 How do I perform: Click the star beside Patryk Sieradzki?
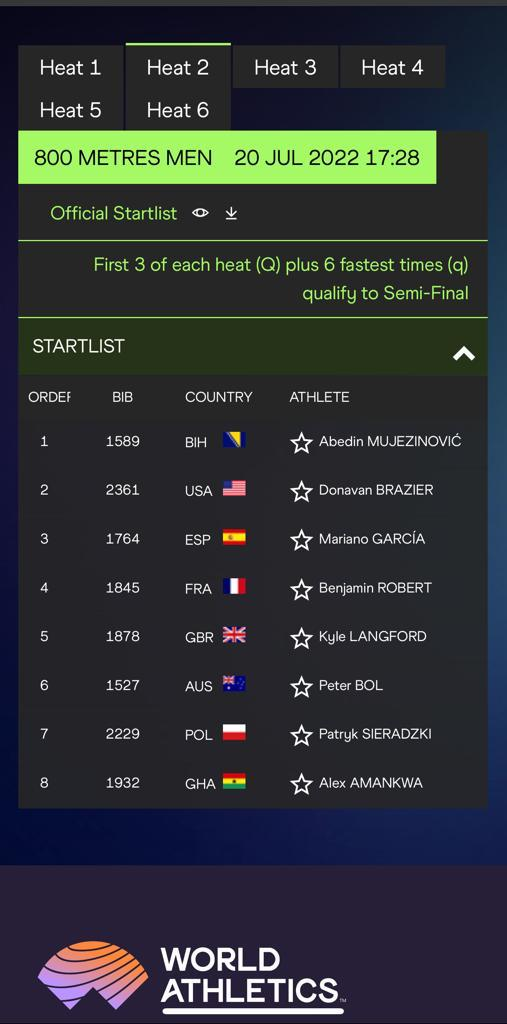coord(301,735)
